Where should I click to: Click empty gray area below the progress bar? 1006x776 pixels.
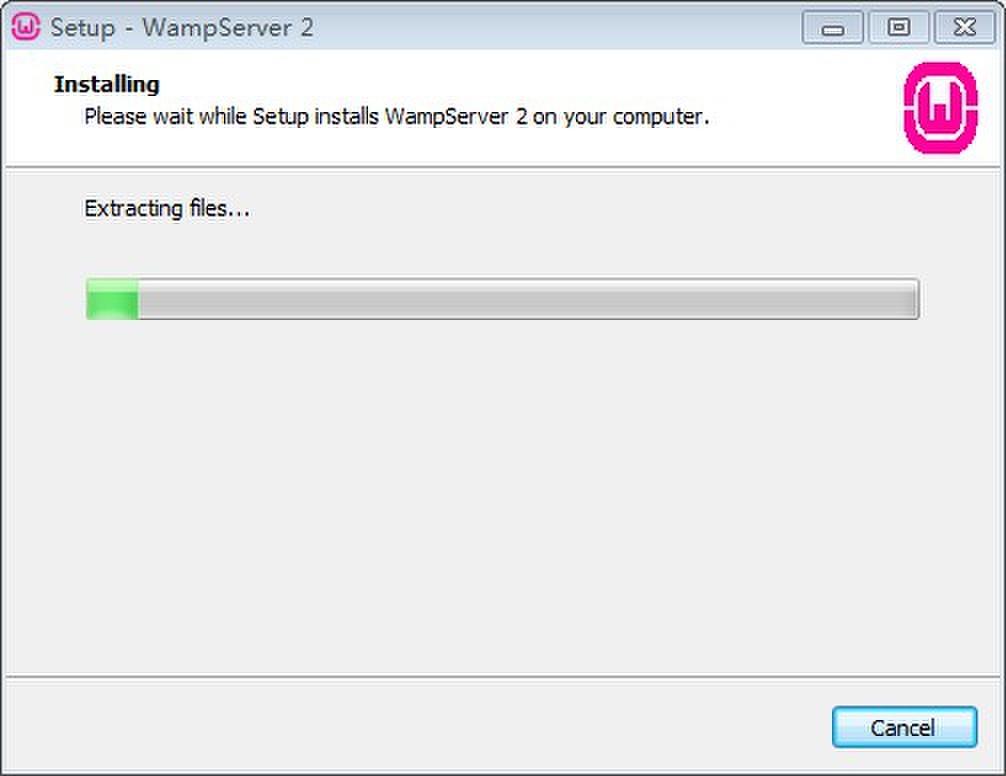(500, 494)
